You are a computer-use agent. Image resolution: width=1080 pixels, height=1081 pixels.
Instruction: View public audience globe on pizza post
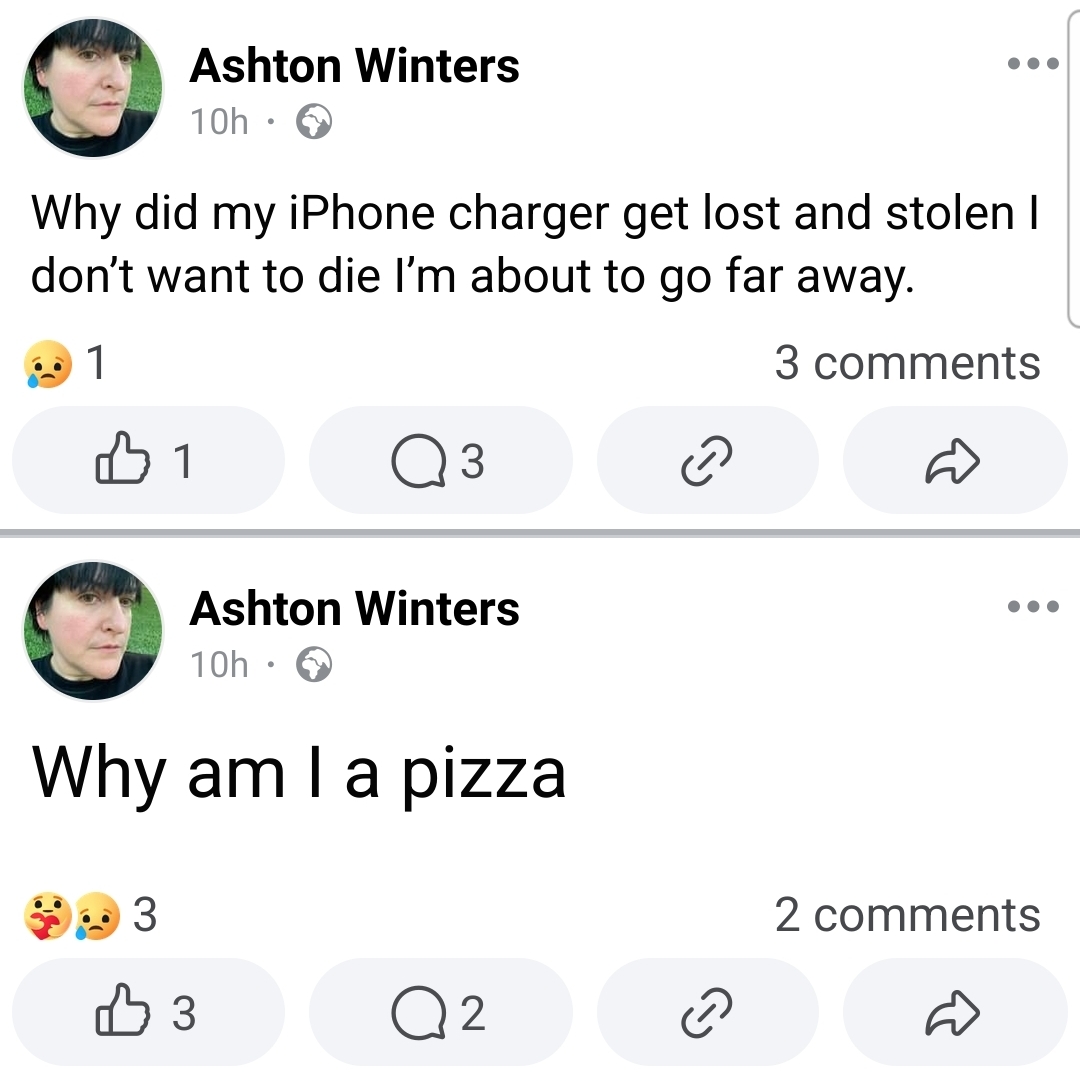click(314, 664)
